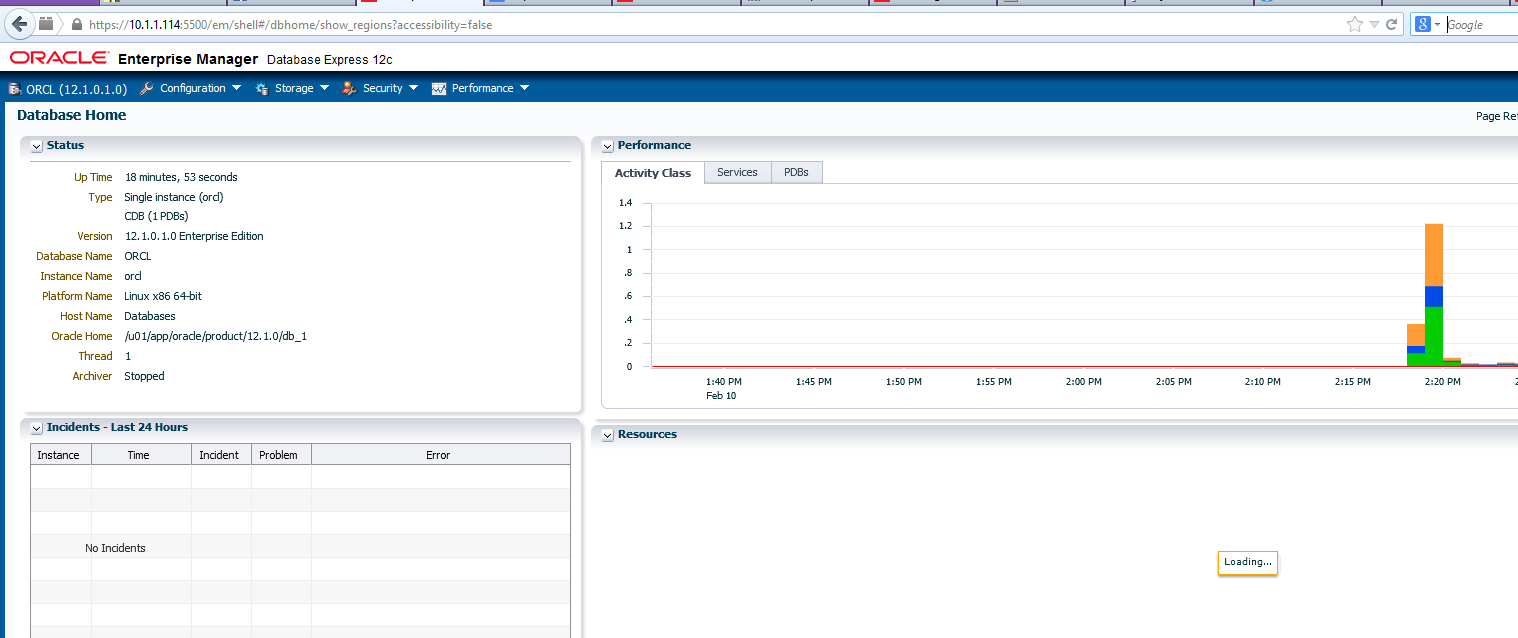
Task: Collapse the Resources section
Action: pos(608,435)
